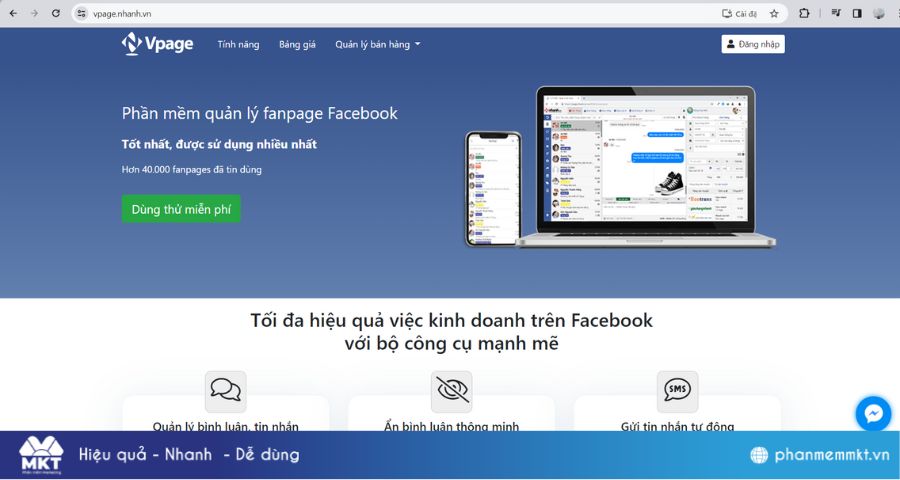Click the Phần mềm quản lý fanpage Facebook headline

(x=259, y=113)
